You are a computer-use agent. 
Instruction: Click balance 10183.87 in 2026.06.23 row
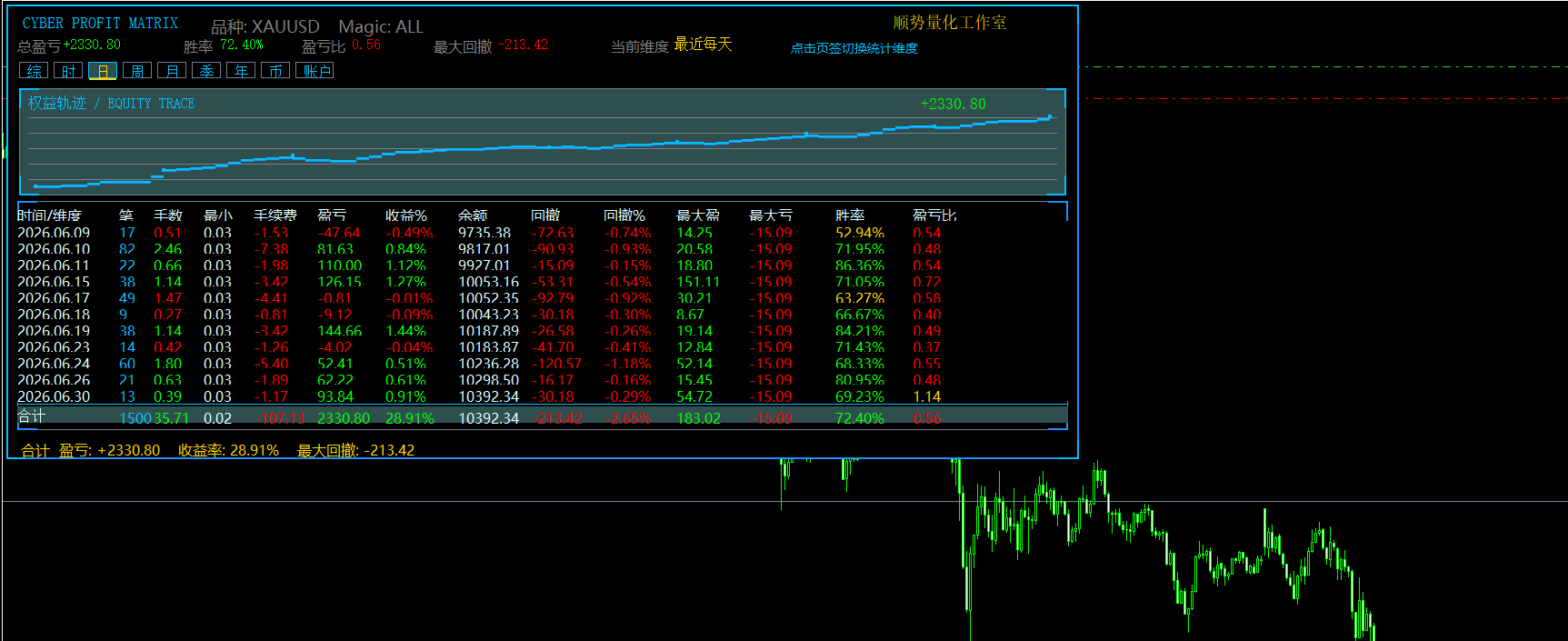[489, 347]
